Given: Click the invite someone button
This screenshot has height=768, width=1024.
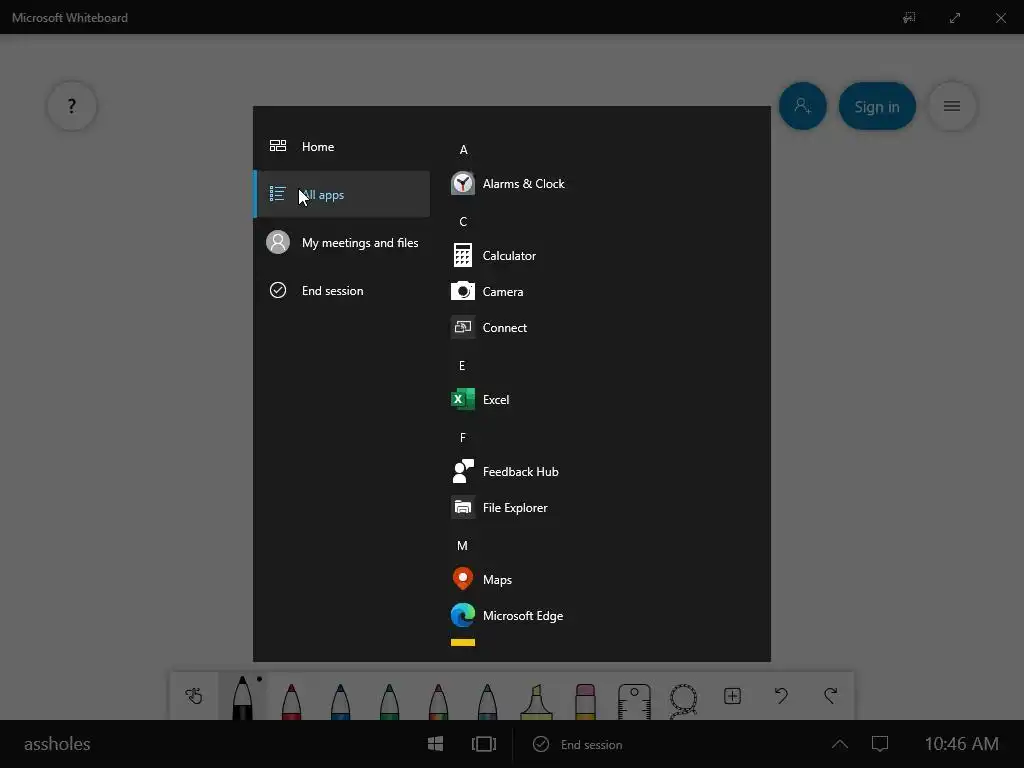Looking at the screenshot, I should pos(803,106).
